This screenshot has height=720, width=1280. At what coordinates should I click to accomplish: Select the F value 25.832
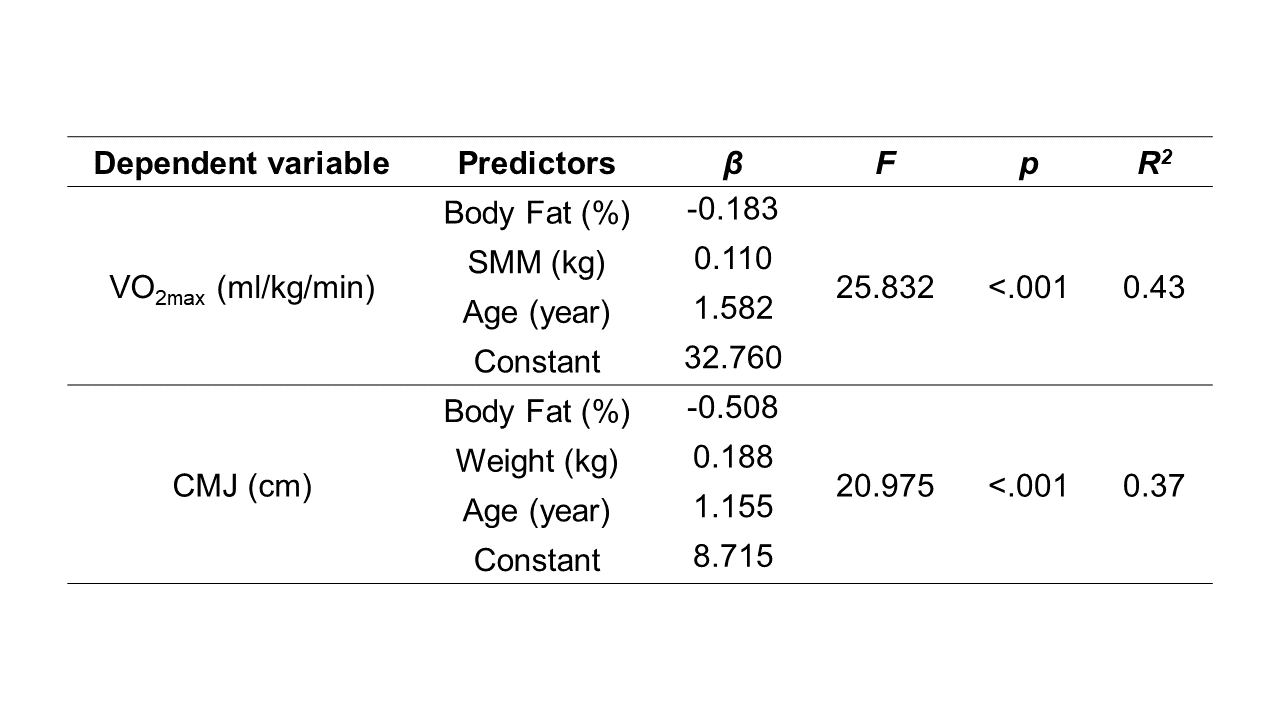885,288
